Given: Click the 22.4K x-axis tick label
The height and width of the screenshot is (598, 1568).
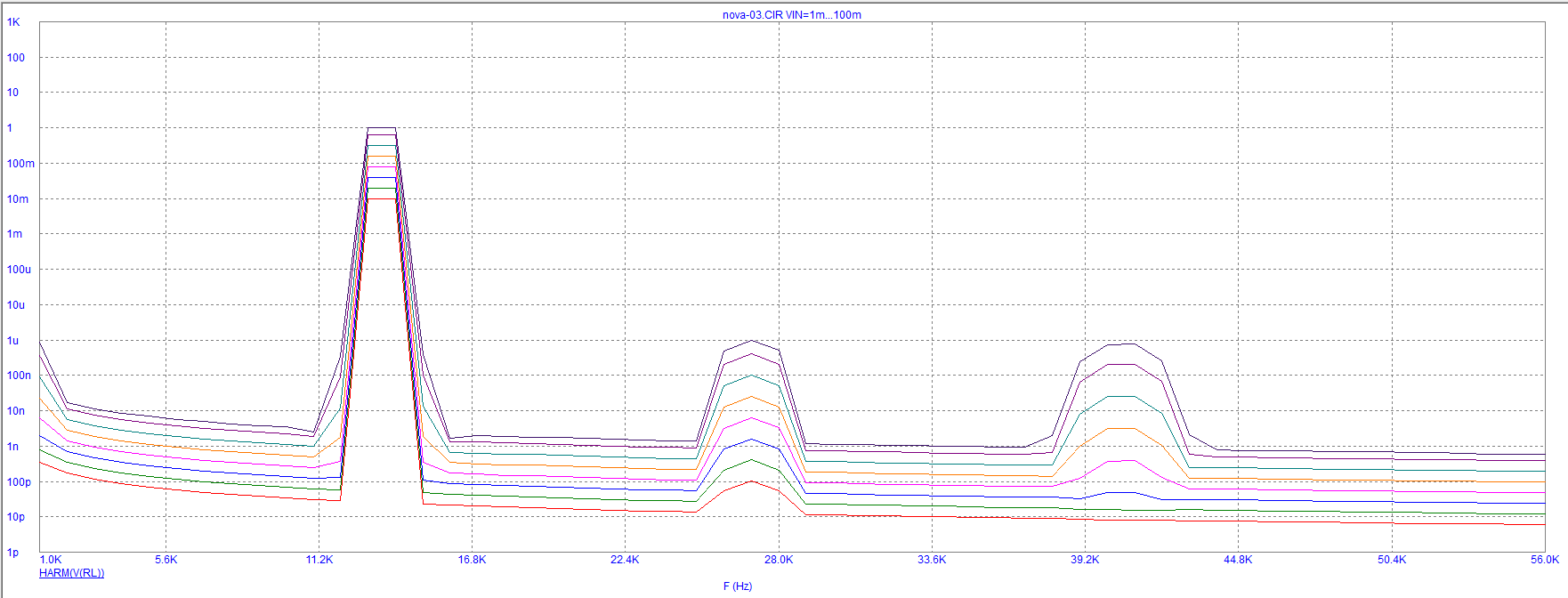Looking at the screenshot, I should click(625, 560).
